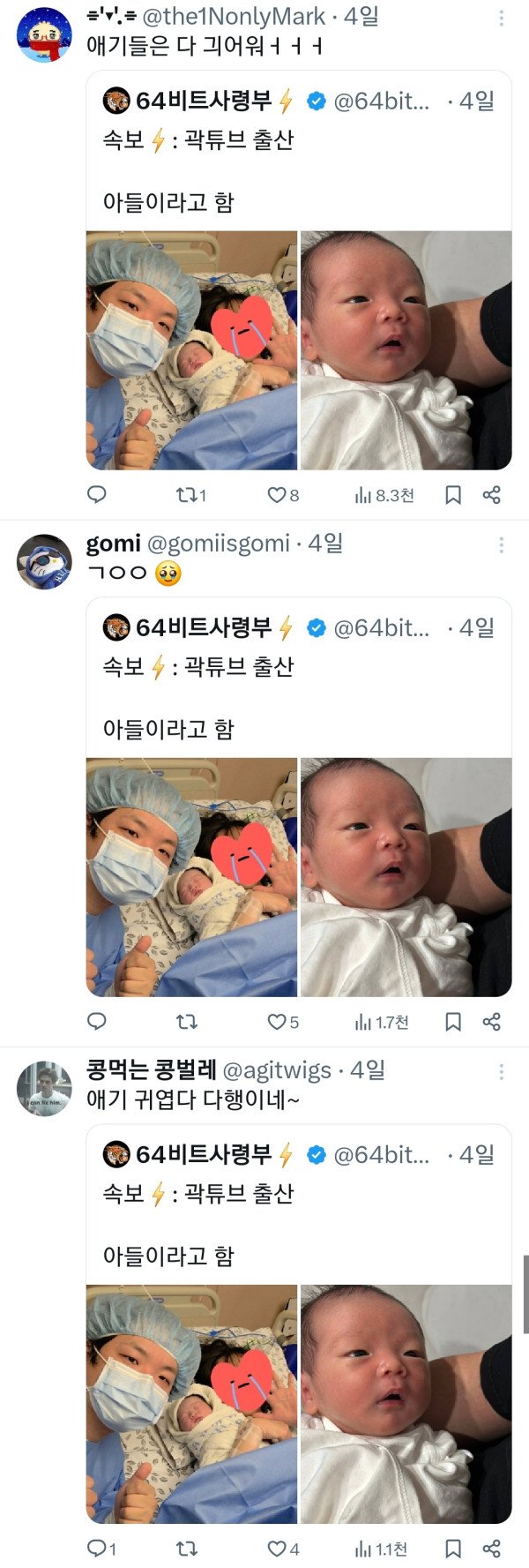View analytics for gomi's post showing 1.7천
529x1568 pixels.
(381, 1022)
